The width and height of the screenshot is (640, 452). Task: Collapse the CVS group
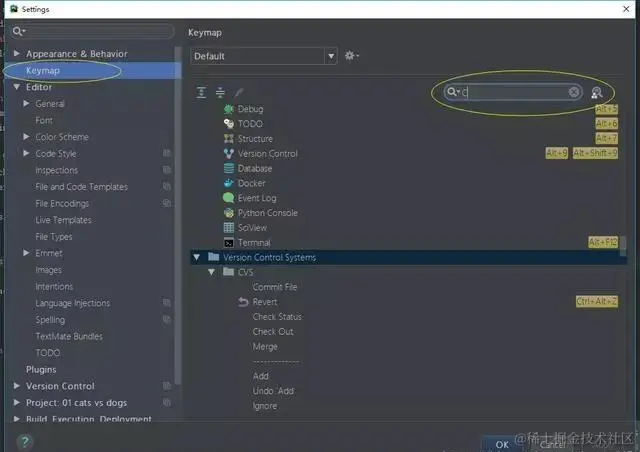point(211,272)
